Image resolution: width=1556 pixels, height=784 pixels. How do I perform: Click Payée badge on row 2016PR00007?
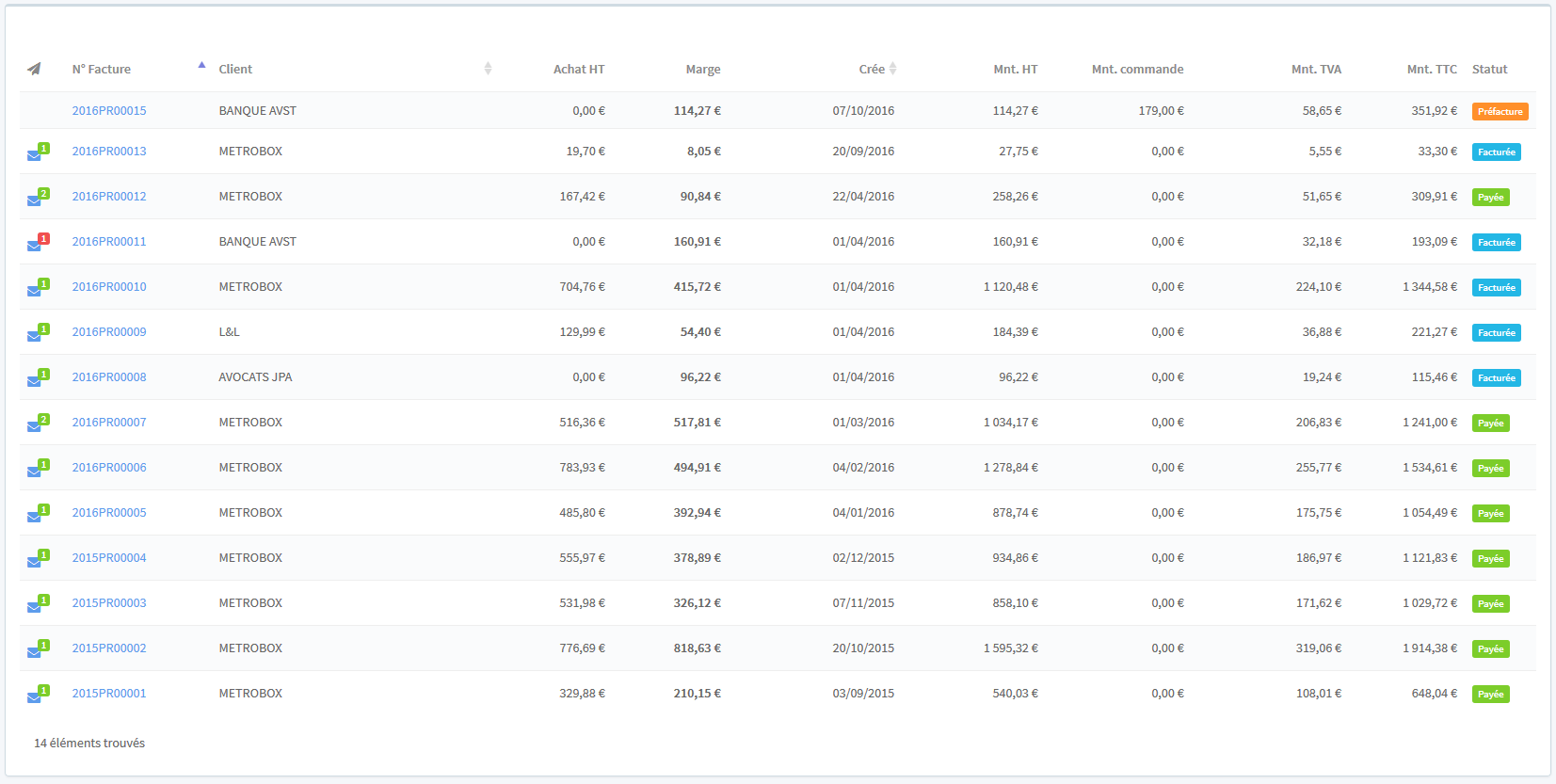[1490, 423]
